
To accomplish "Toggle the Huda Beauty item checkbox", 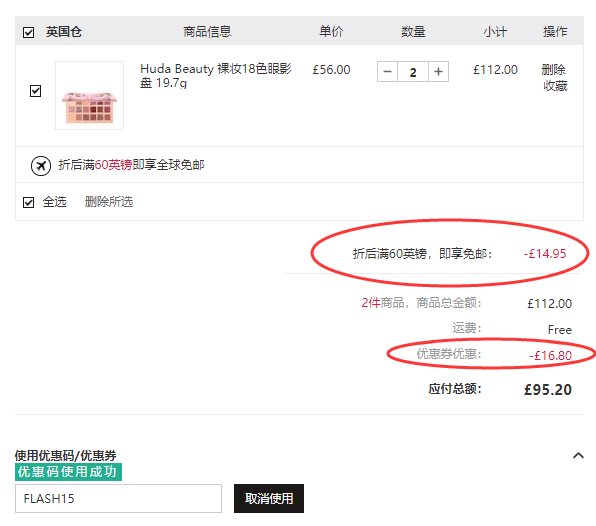I will click(x=35, y=91).
